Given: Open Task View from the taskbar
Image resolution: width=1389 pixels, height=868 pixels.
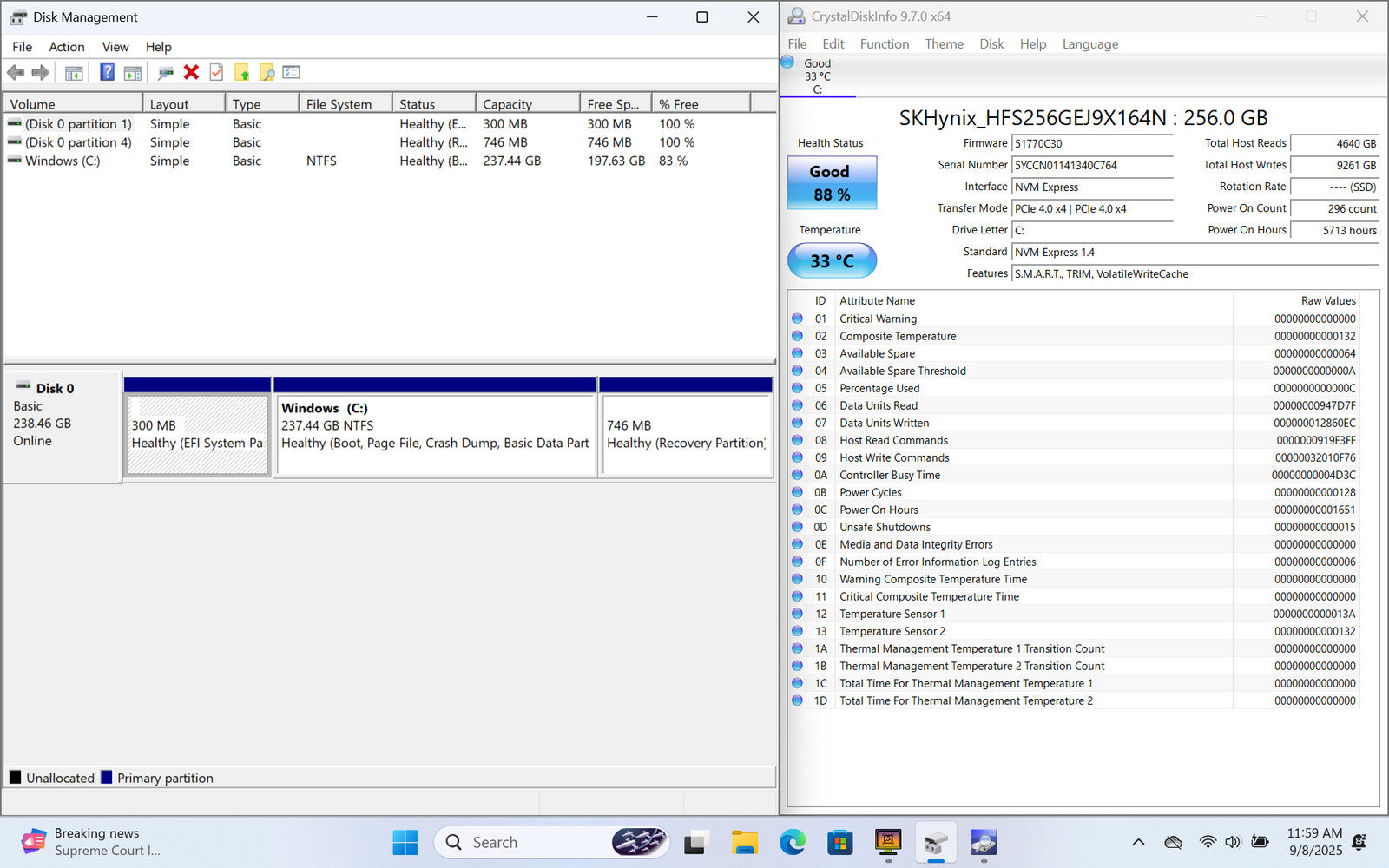Looking at the screenshot, I should click(695, 842).
